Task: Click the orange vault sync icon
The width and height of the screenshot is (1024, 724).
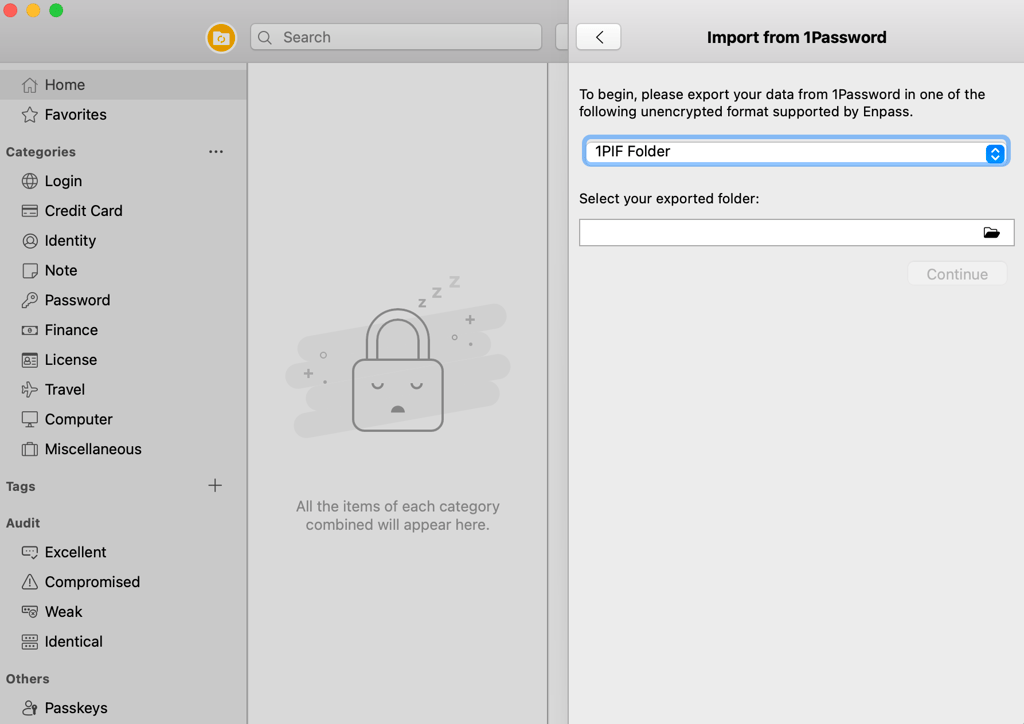Action: click(x=221, y=38)
